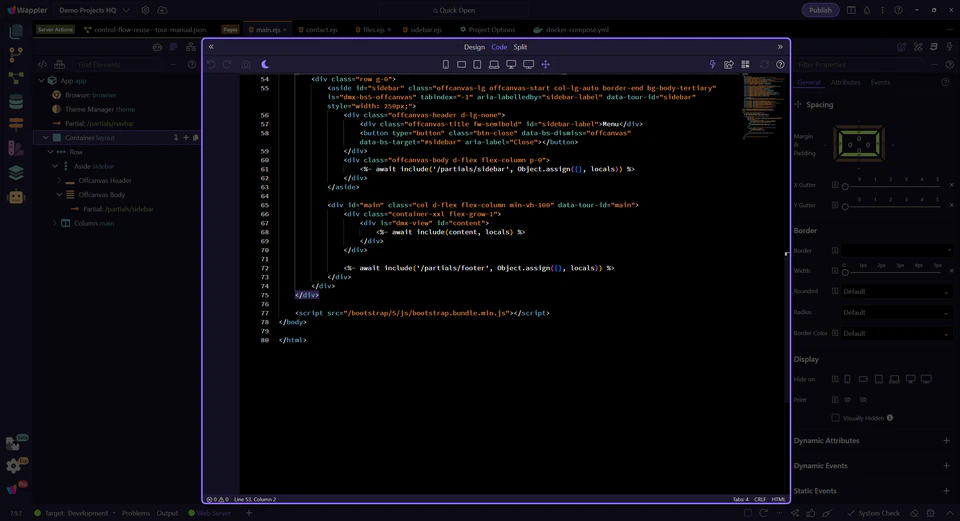Image resolution: width=960 pixels, height=521 pixels.
Task: Select the laptop viewport size icon
Action: coord(494,64)
